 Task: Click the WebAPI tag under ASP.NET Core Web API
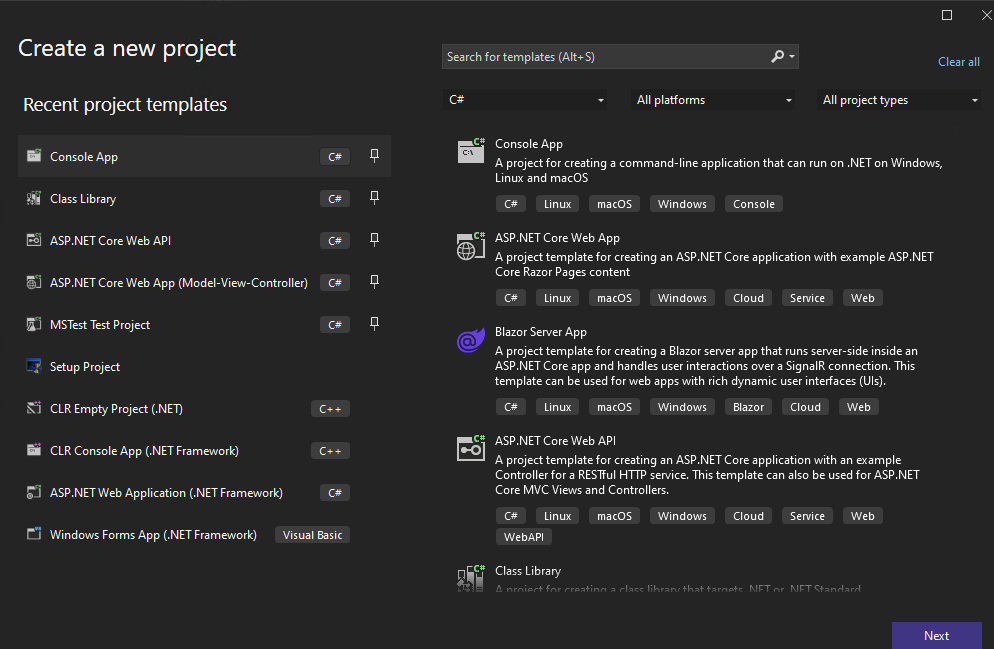click(524, 537)
